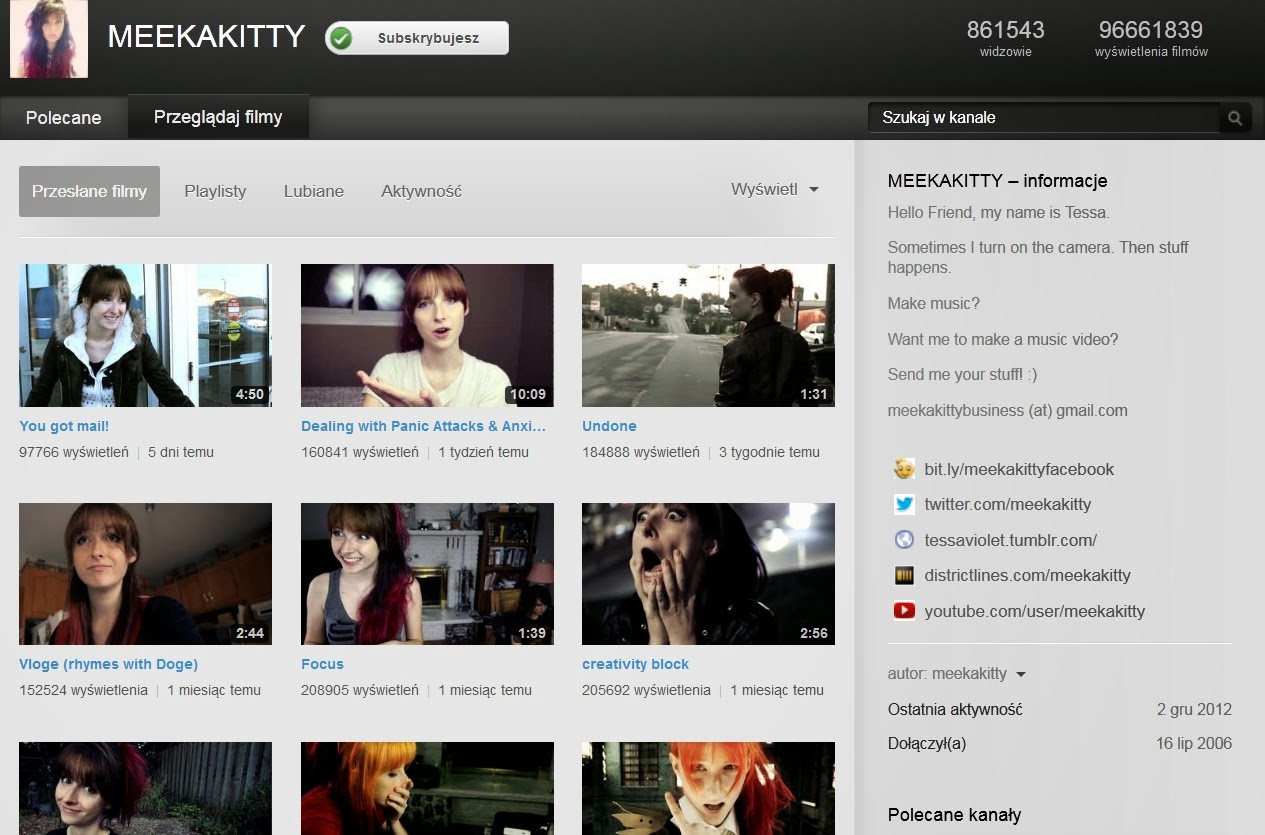Click the District Lines icon
1265x835 pixels.
pyautogui.click(x=904, y=575)
